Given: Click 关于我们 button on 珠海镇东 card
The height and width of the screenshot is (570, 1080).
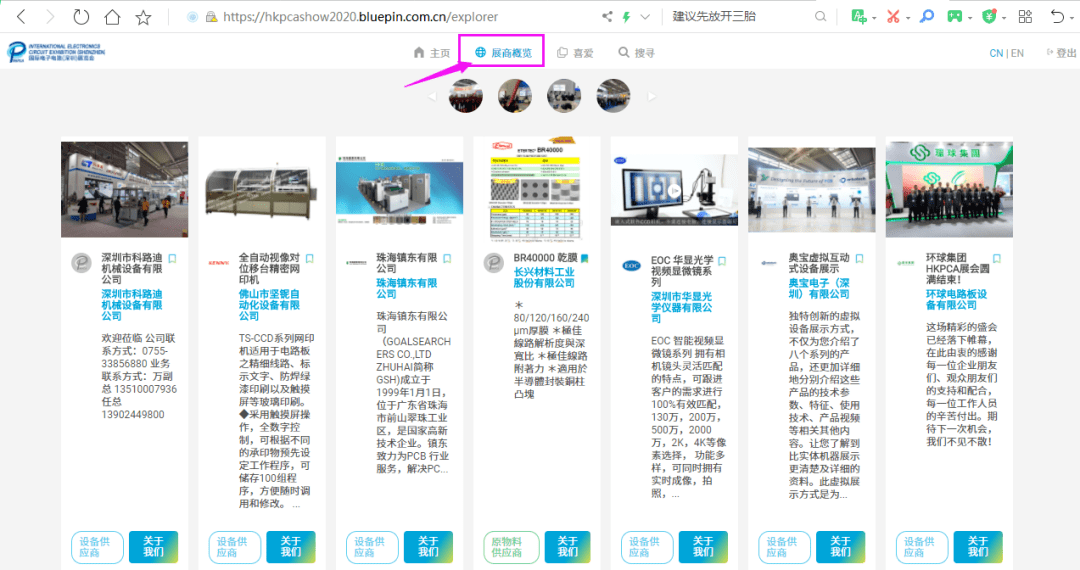Looking at the screenshot, I should (x=428, y=547).
